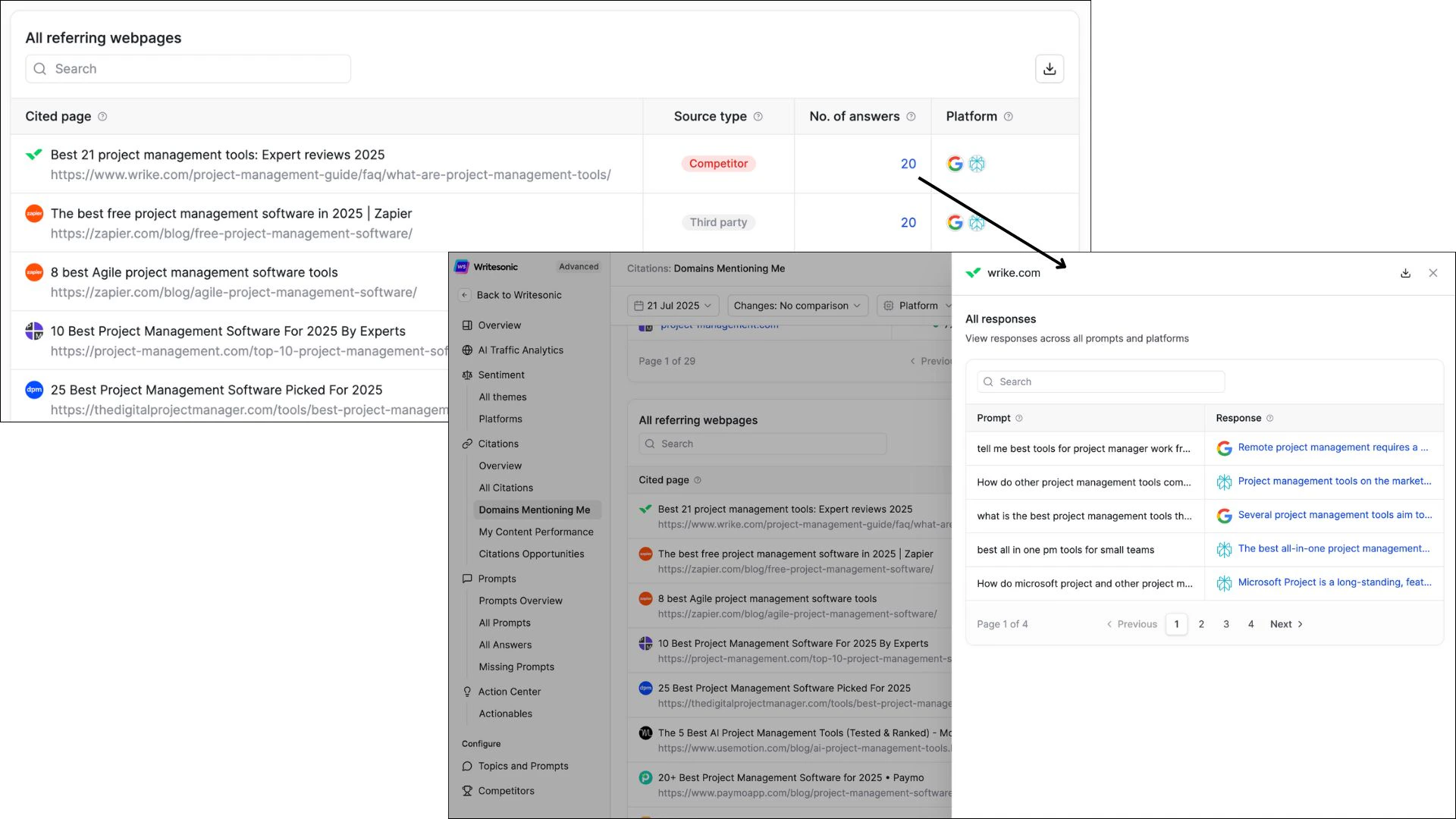The image size is (1456, 819).
Task: Click info icon beside Response column header
Action: coord(1269,419)
